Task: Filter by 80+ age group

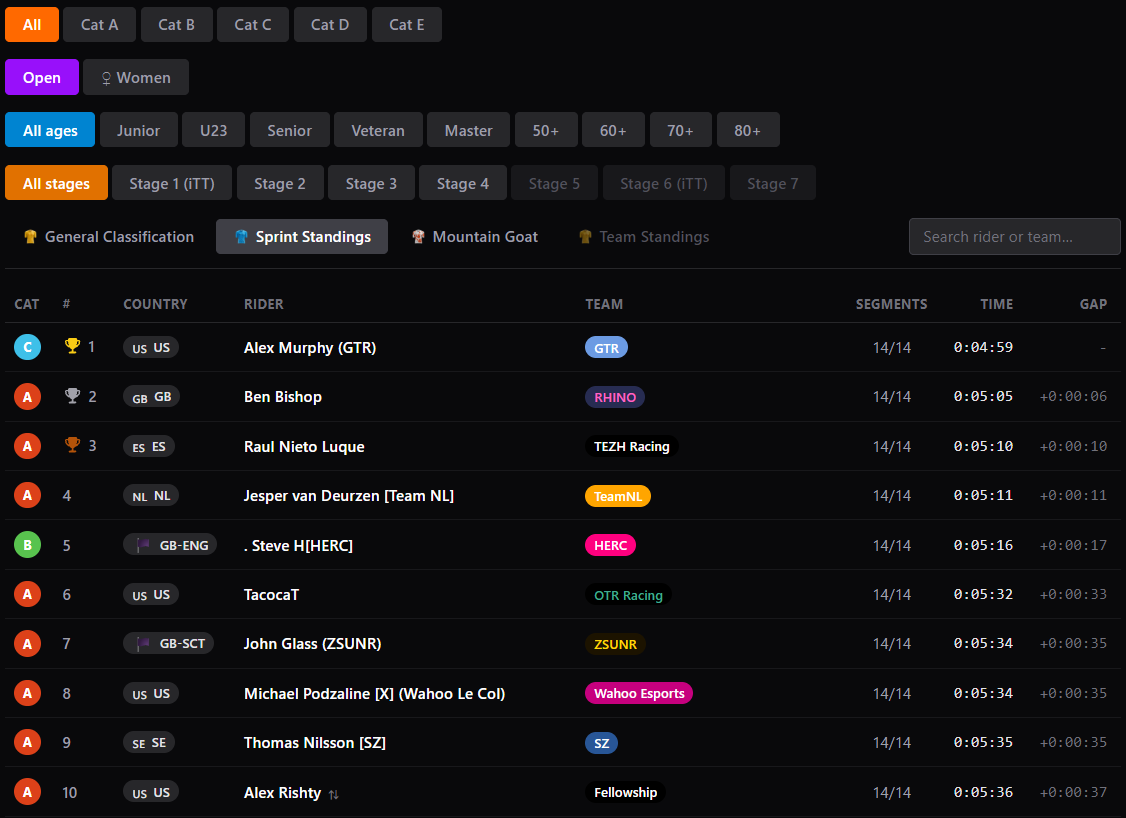Action: coord(748,130)
